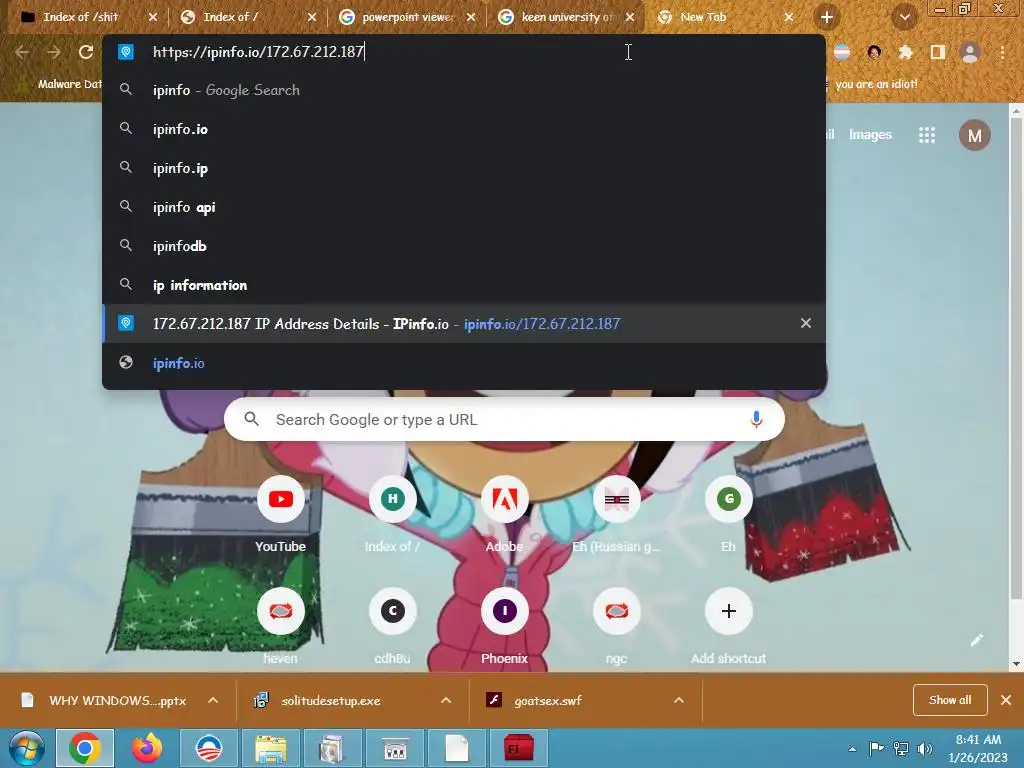Open Malware Dat bookmark

tap(70, 84)
